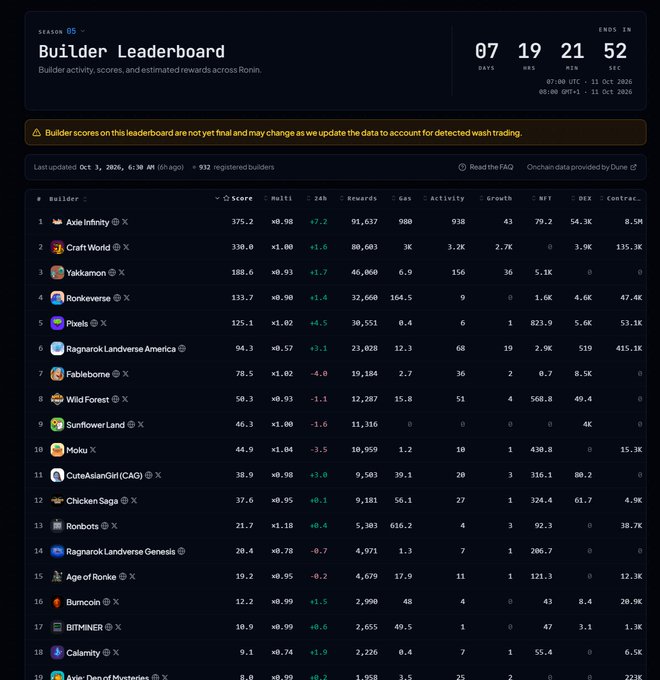
Task: Sort table by Growth column
Action: (496, 198)
